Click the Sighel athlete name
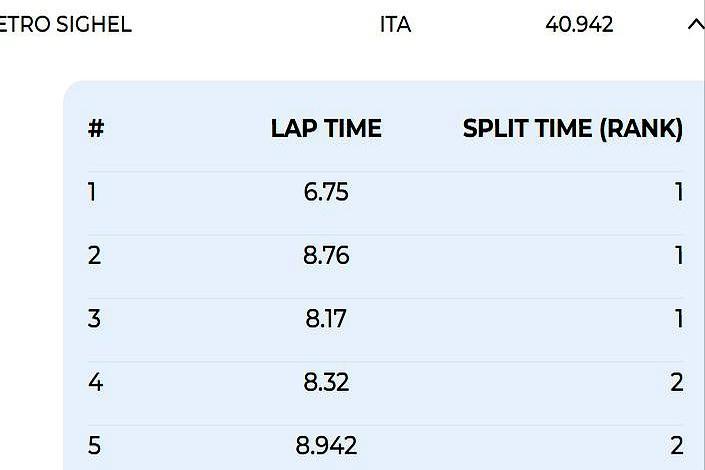This screenshot has height=470, width=705. (65, 25)
